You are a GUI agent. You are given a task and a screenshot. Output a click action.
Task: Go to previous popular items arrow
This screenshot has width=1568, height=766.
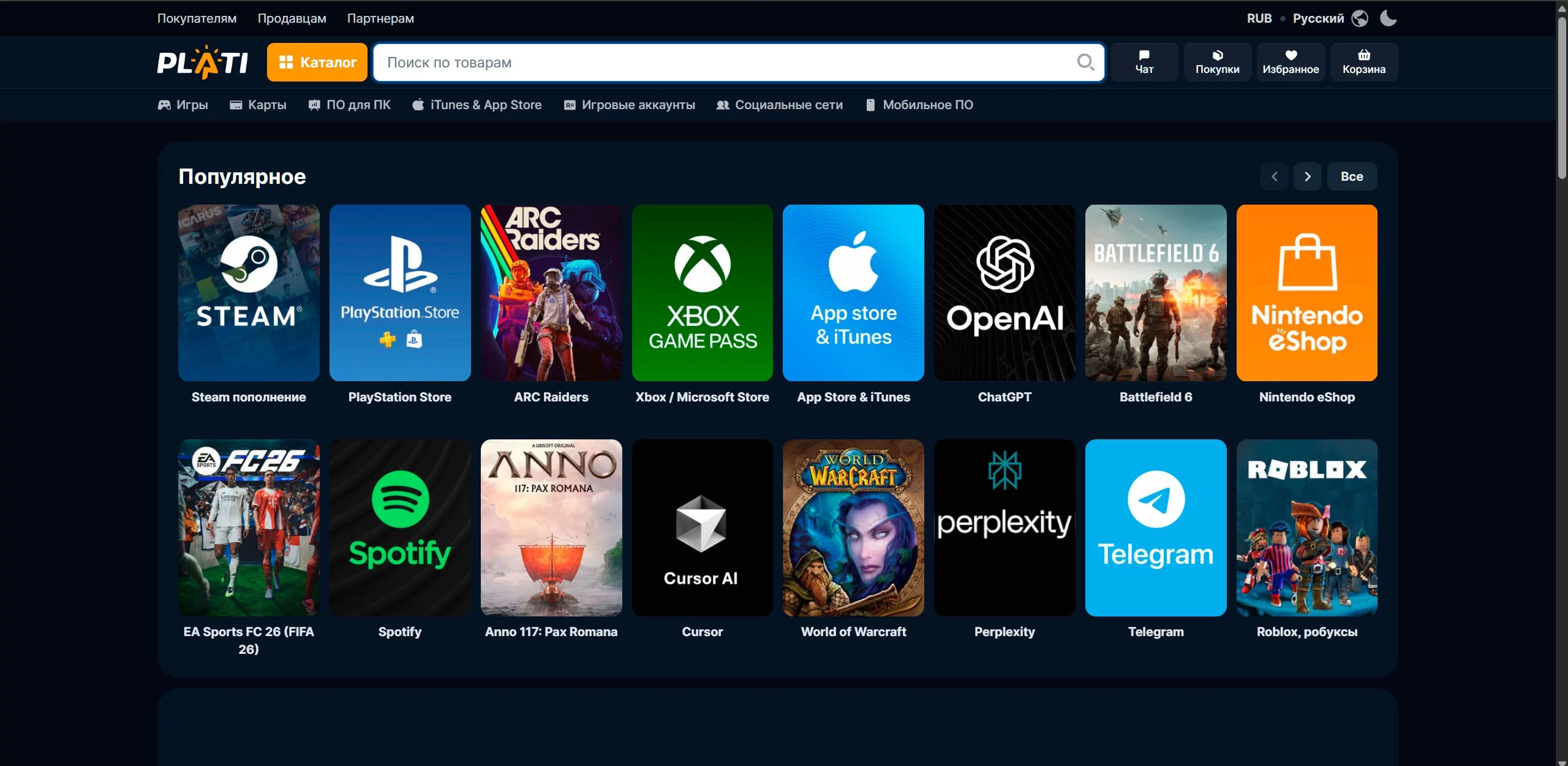point(1275,176)
